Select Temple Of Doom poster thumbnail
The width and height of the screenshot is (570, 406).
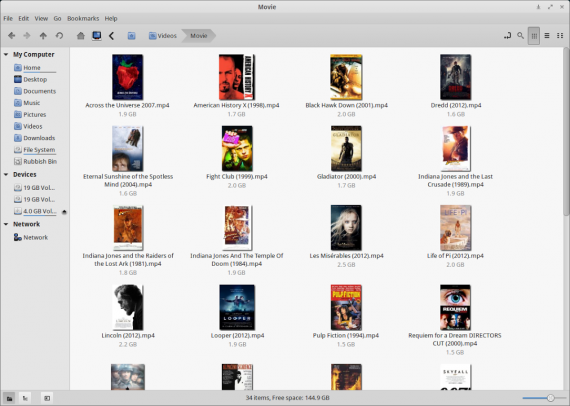click(237, 228)
